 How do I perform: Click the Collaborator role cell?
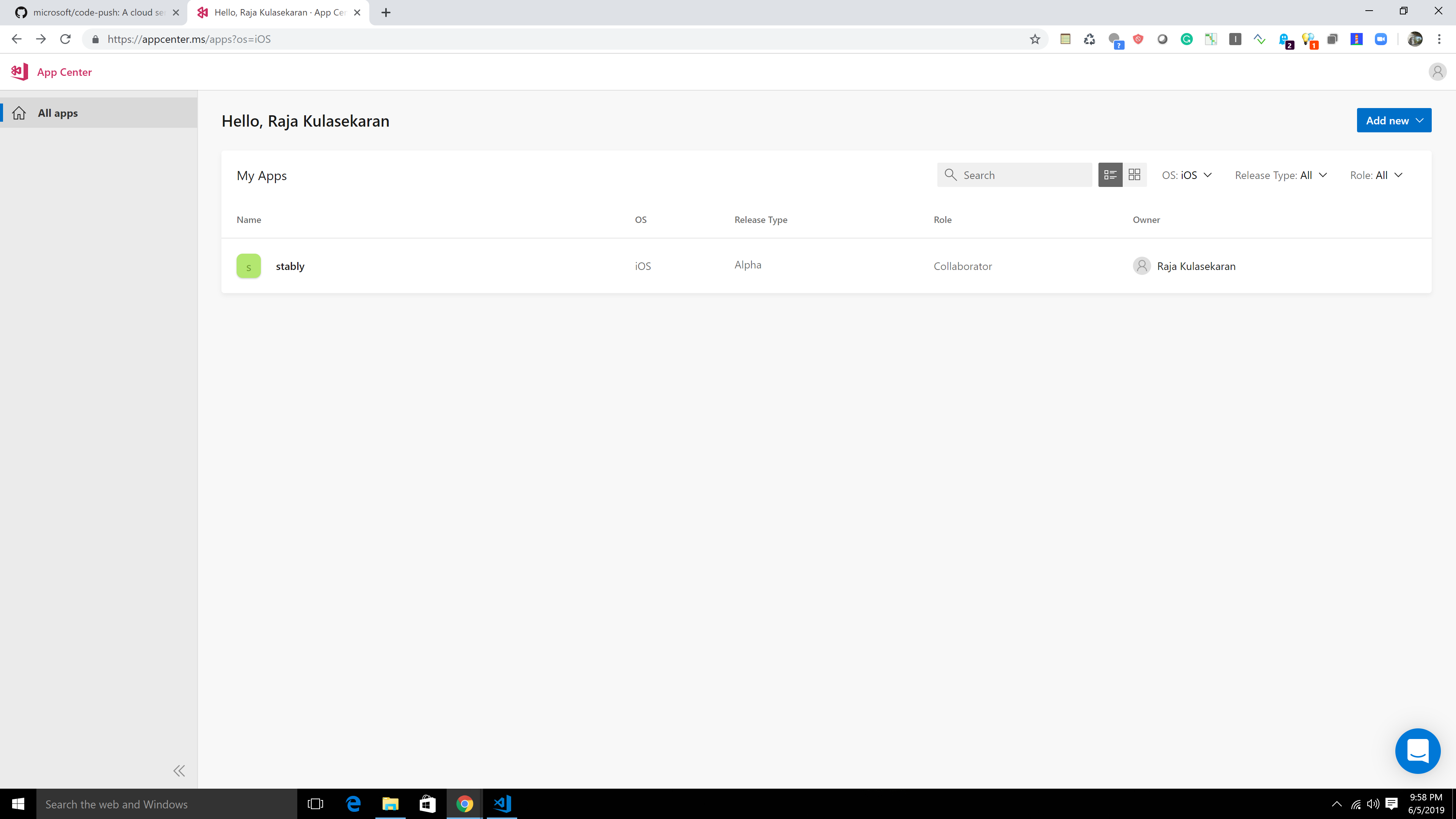coord(963,266)
